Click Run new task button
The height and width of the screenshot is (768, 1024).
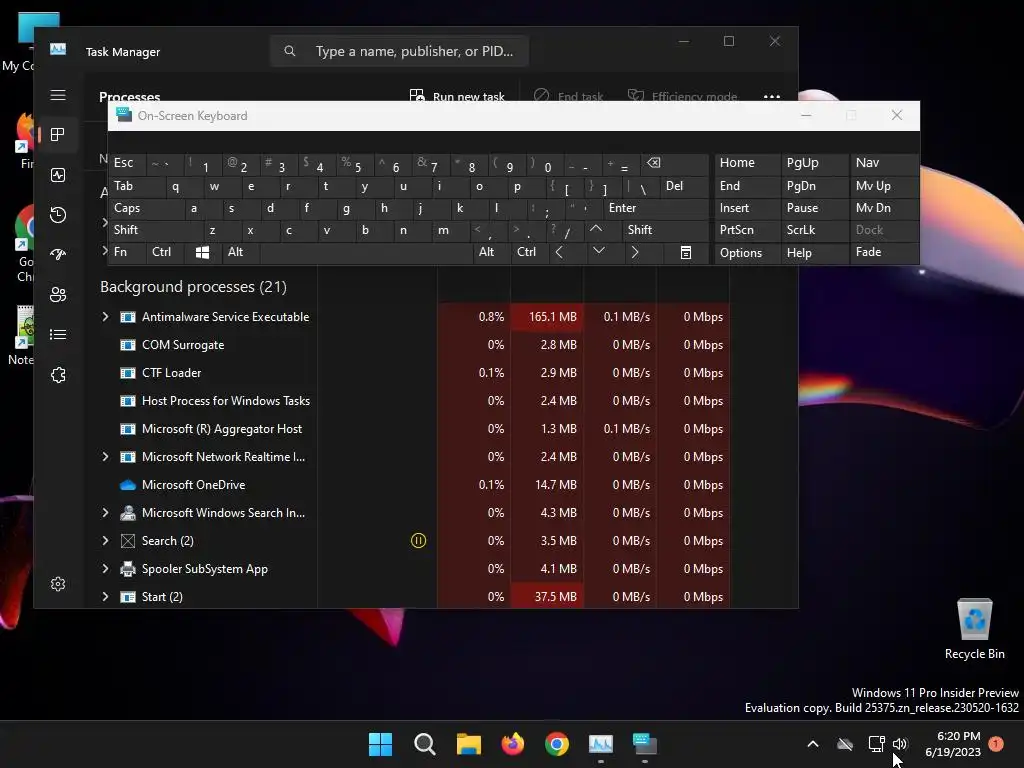click(457, 97)
